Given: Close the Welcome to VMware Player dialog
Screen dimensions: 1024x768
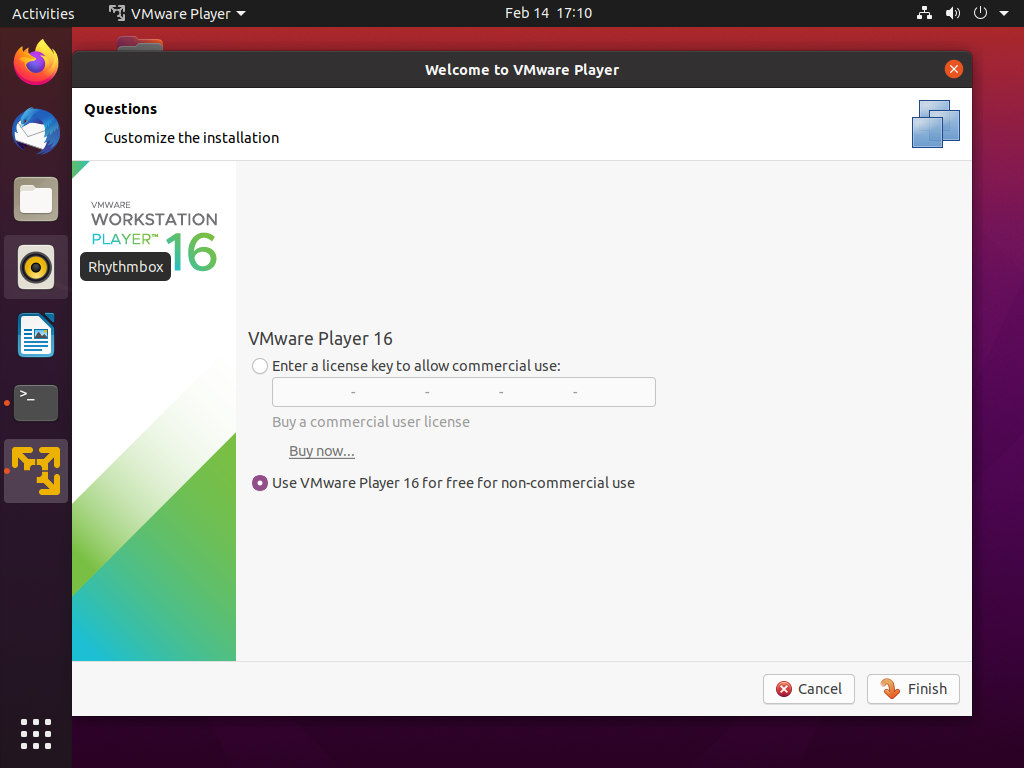Looking at the screenshot, I should [x=953, y=69].
